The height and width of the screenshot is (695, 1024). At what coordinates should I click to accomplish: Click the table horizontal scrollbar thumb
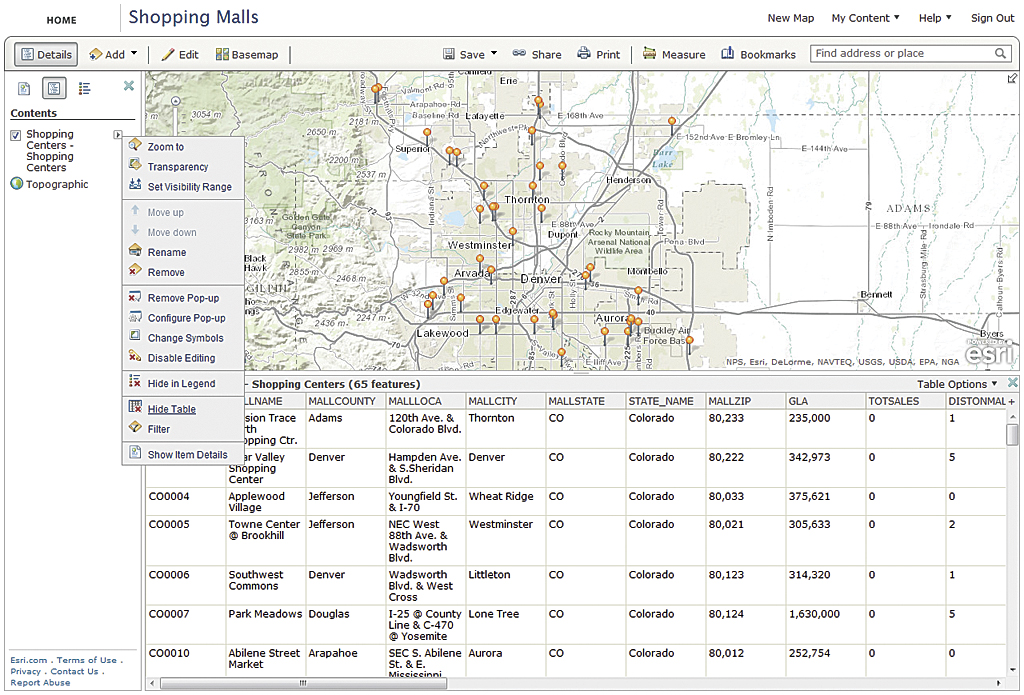(304, 683)
